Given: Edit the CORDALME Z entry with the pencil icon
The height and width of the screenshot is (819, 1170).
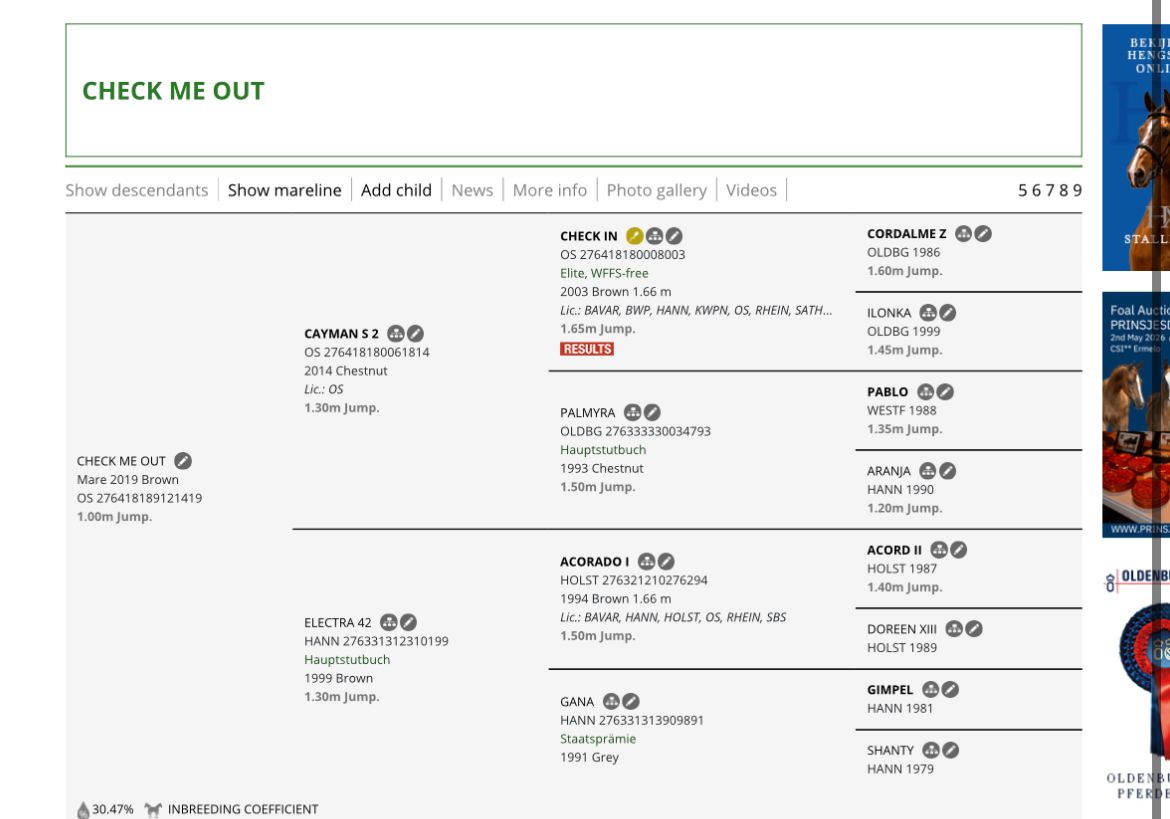Looking at the screenshot, I should tap(983, 233).
